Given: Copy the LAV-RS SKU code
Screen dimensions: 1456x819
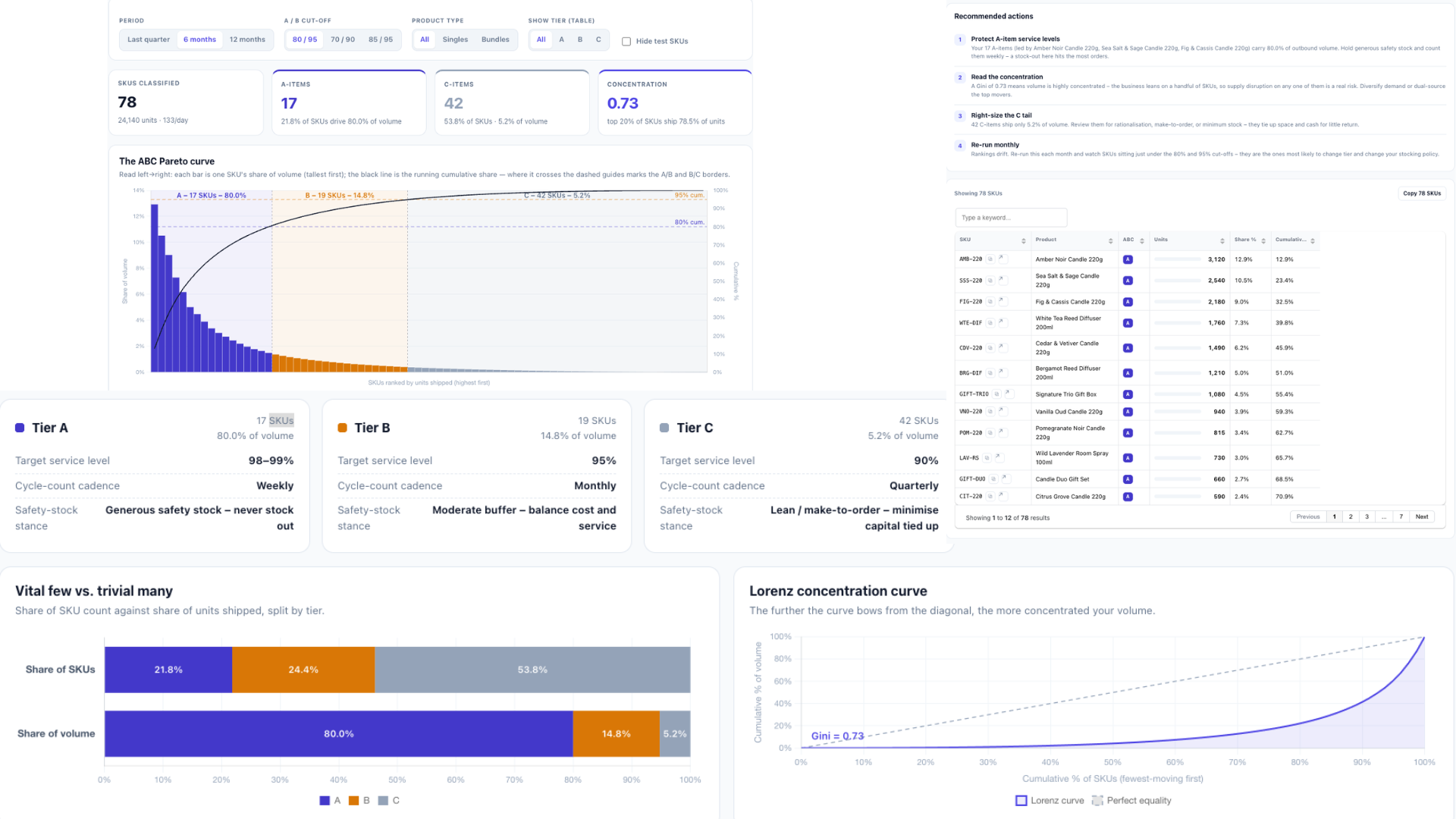Looking at the screenshot, I should pos(987,458).
